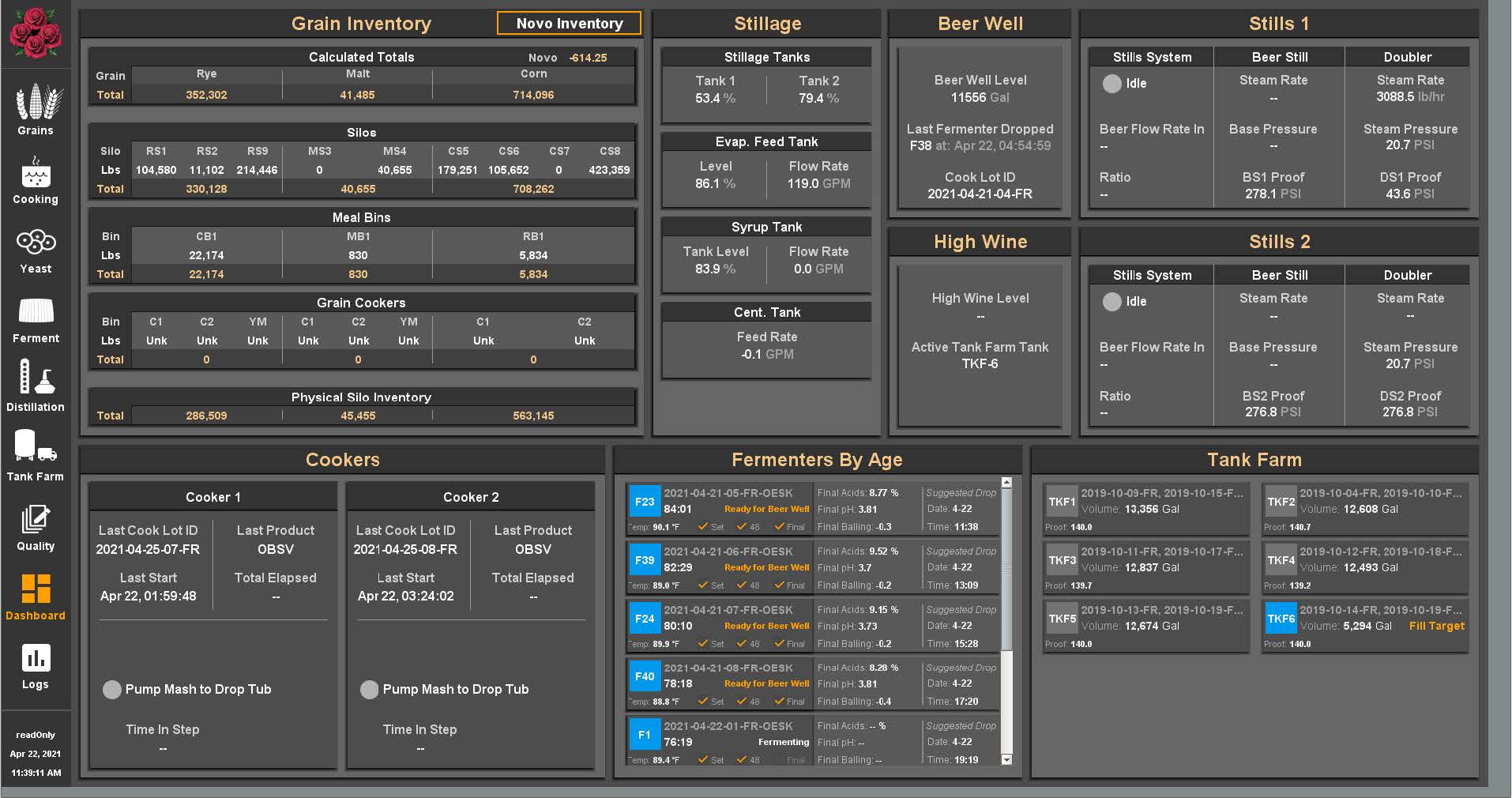Click the F39 fermenter badge
The width and height of the screenshot is (1512, 798).
[645, 560]
